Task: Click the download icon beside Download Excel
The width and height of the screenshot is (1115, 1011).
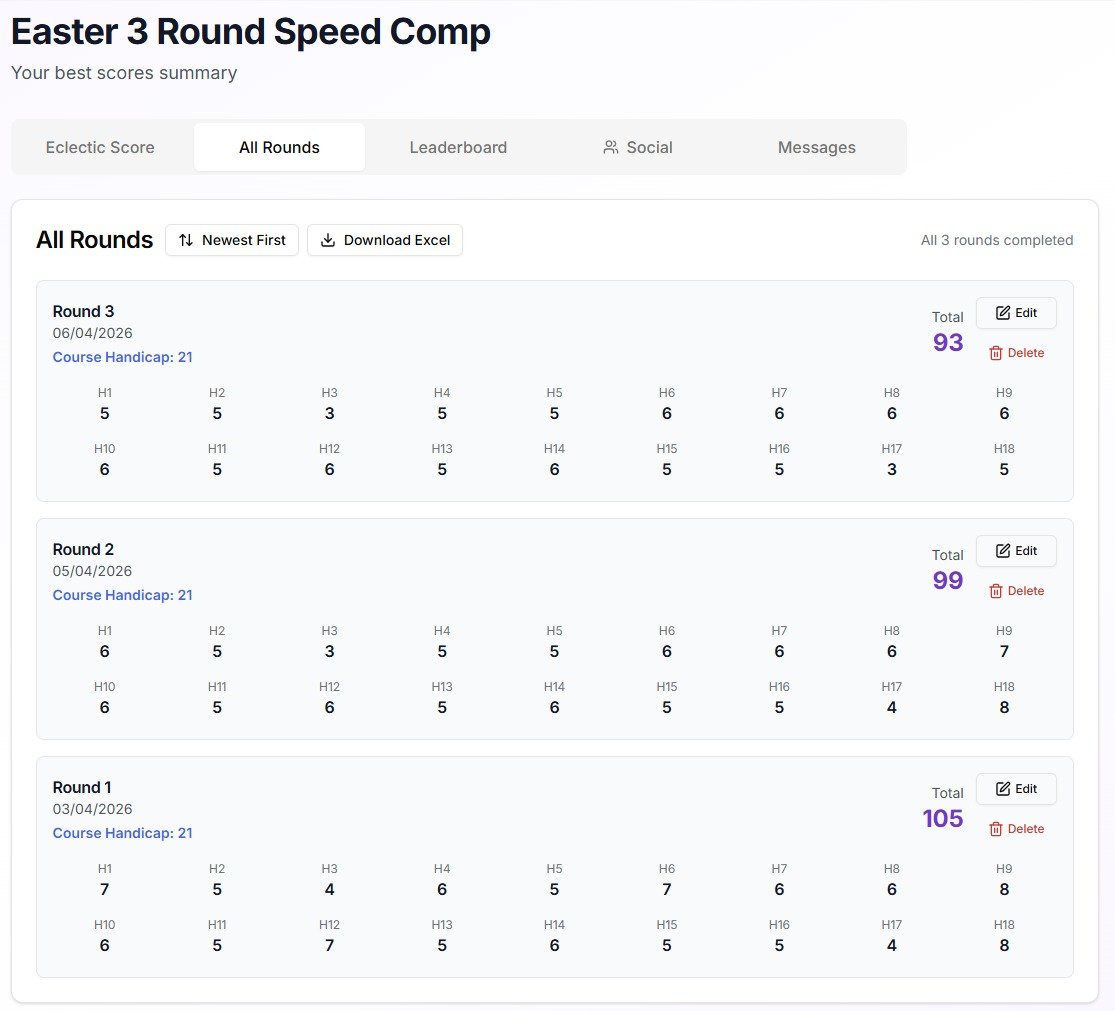Action: click(328, 240)
